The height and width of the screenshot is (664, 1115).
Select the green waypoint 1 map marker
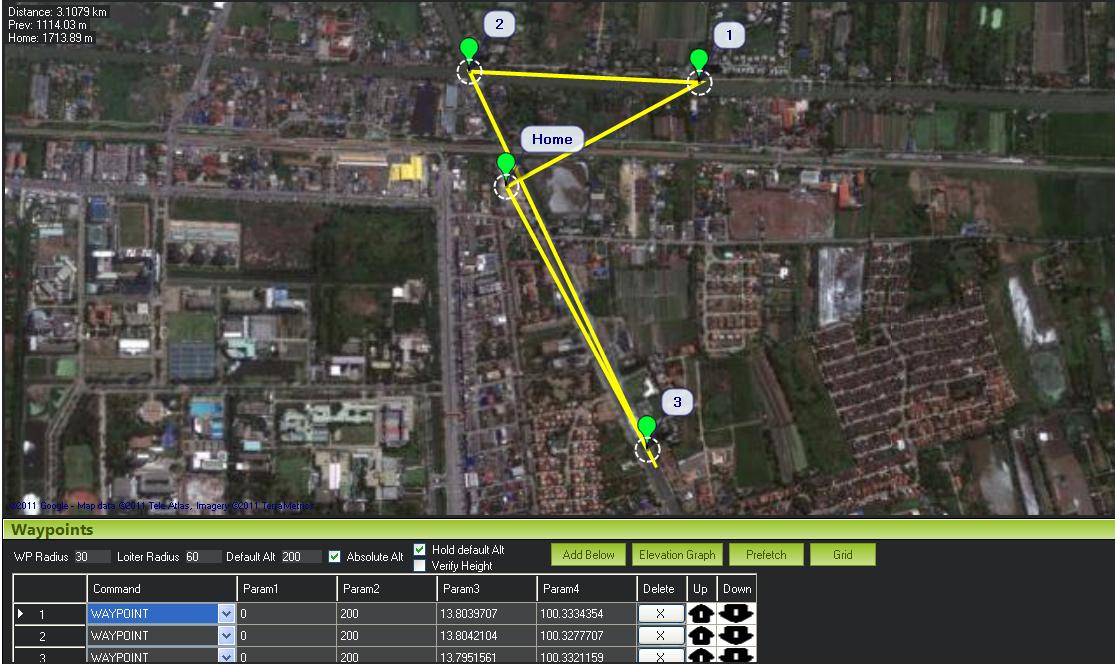699,61
